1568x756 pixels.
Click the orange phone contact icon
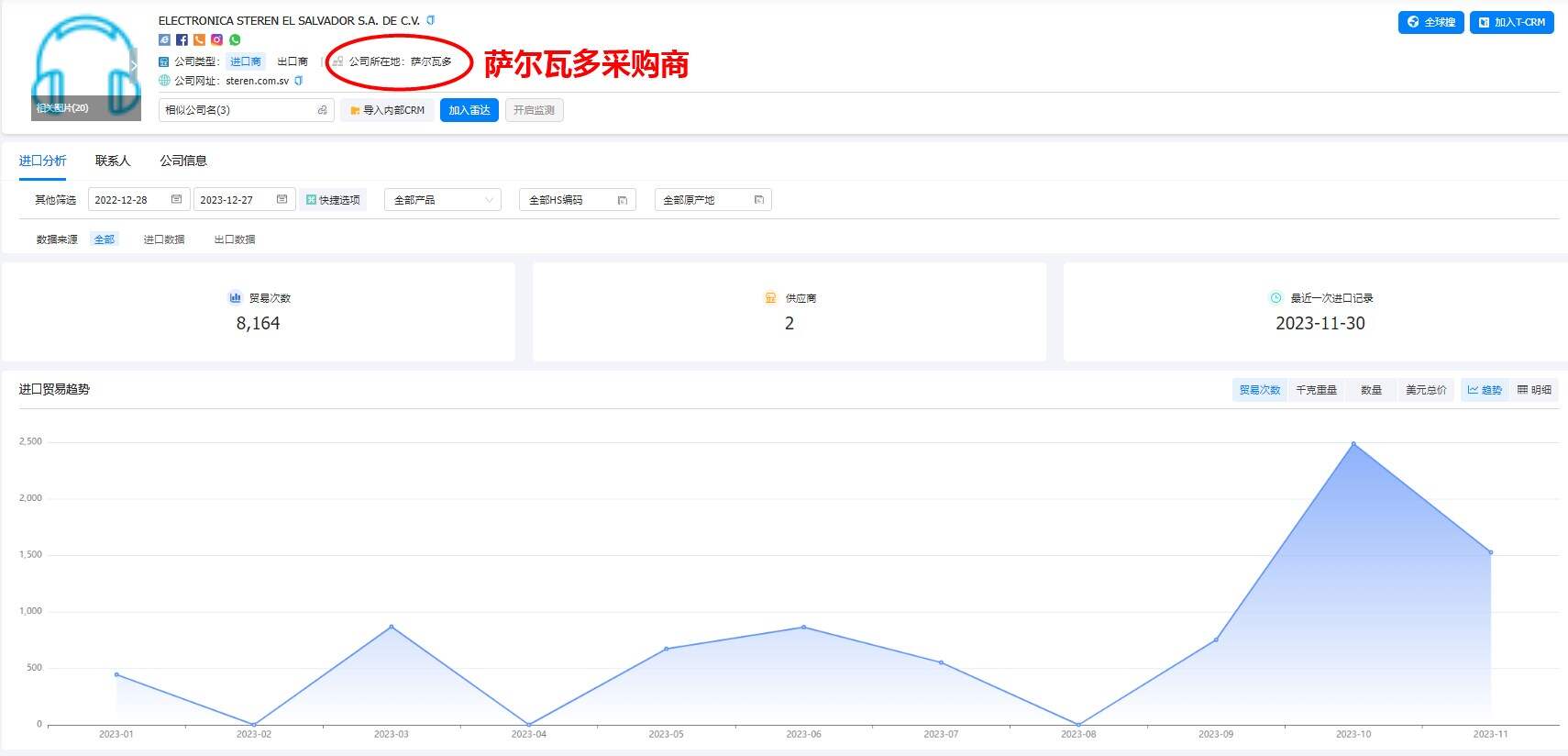199,39
